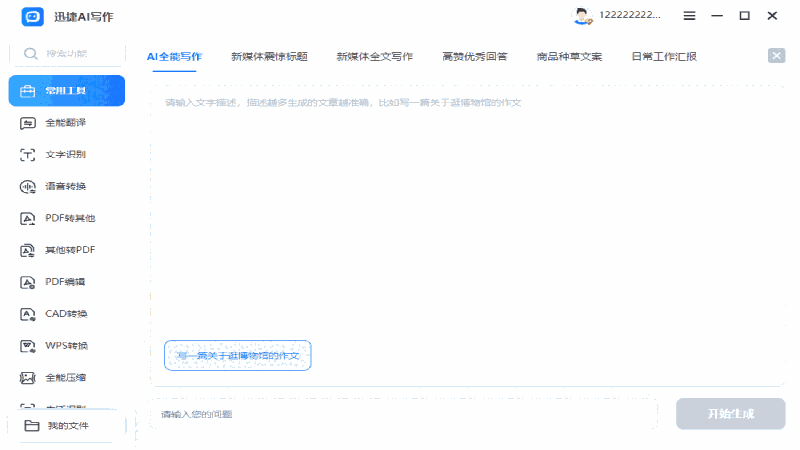Use the suggestion 写一篇关于逛博物馆的作文
Viewport: 800px width, 450px height.
point(238,356)
